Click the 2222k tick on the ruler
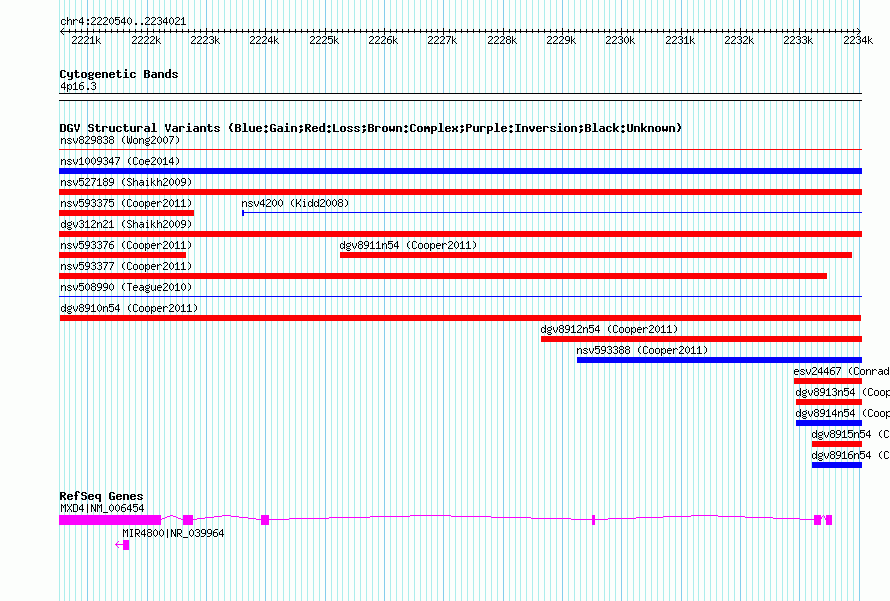The width and height of the screenshot is (890, 601). click(x=146, y=40)
